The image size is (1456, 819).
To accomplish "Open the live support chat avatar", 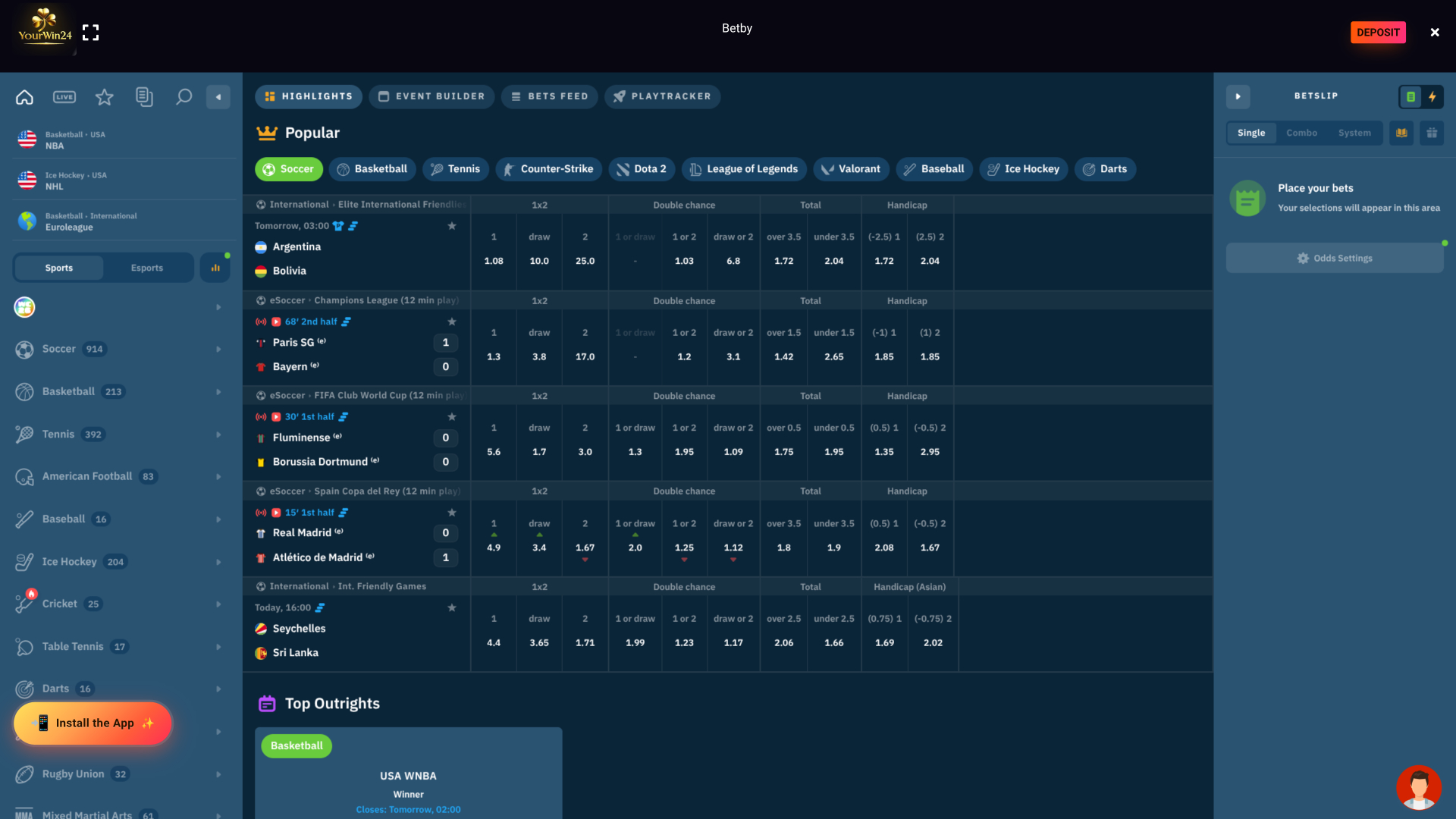I will coord(1419,788).
